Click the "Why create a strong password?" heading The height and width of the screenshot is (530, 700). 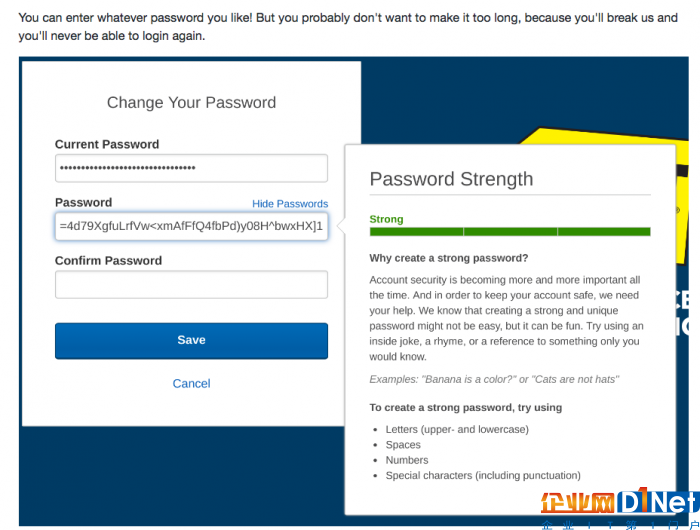click(x=449, y=258)
